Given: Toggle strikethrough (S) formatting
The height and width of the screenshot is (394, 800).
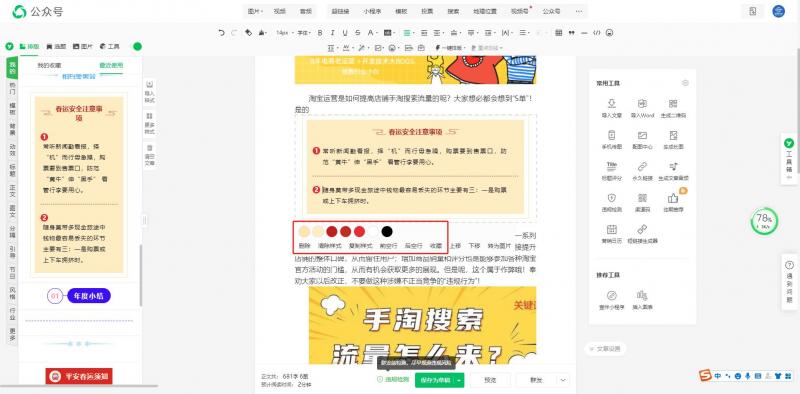Looking at the screenshot, I should pos(358,33).
